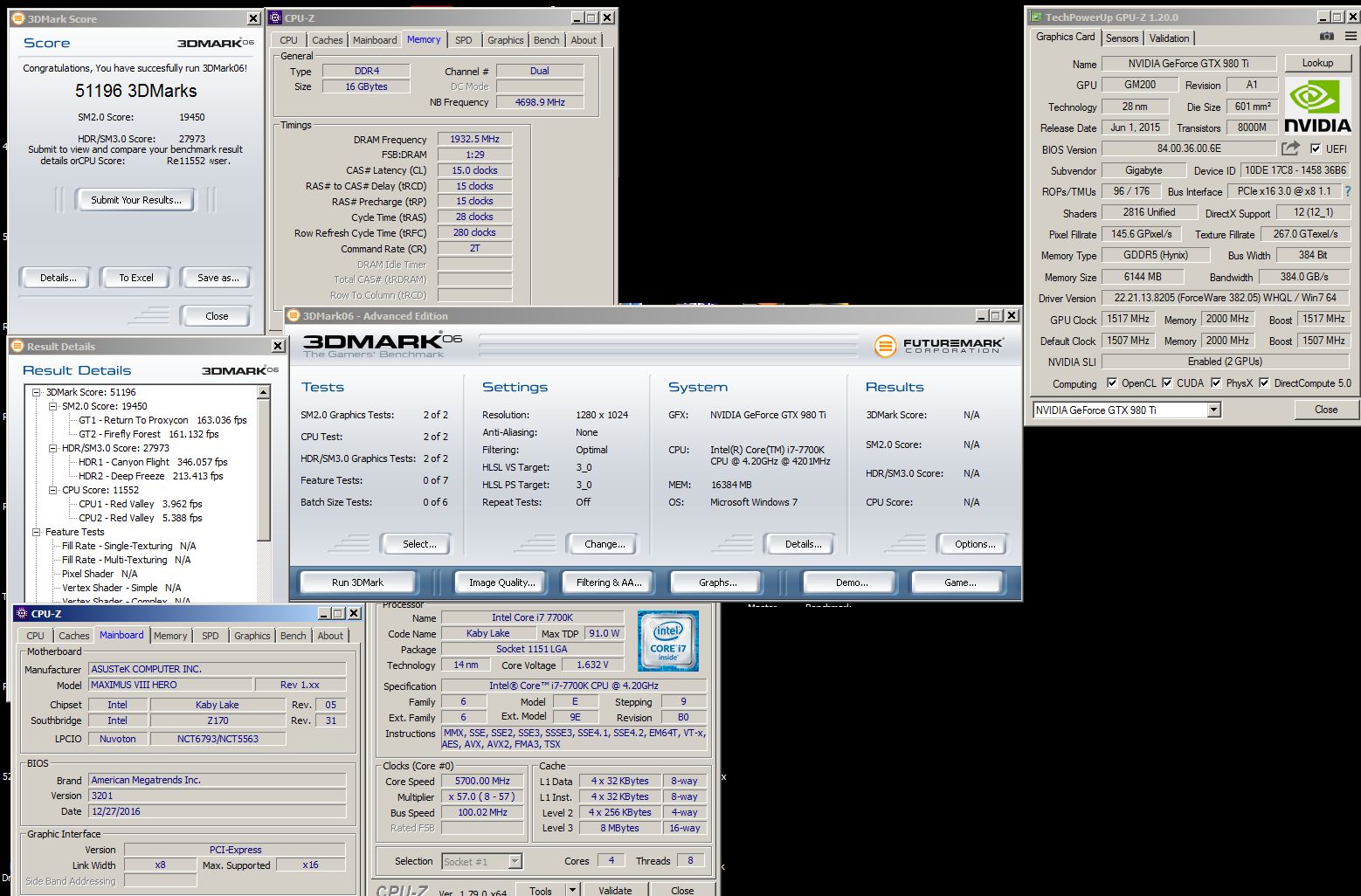This screenshot has width=1361, height=896.
Task: Click the Result Details scroll up arrow
Action: 264,393
